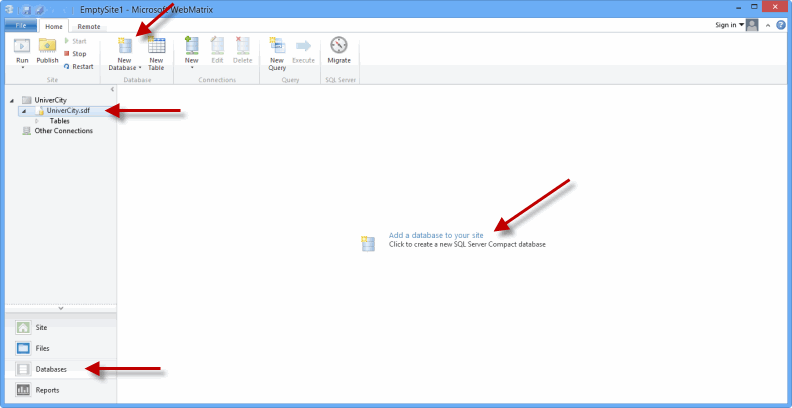Collapse the UniverCity root node
792x408 pixels.
pyautogui.click(x=12, y=100)
